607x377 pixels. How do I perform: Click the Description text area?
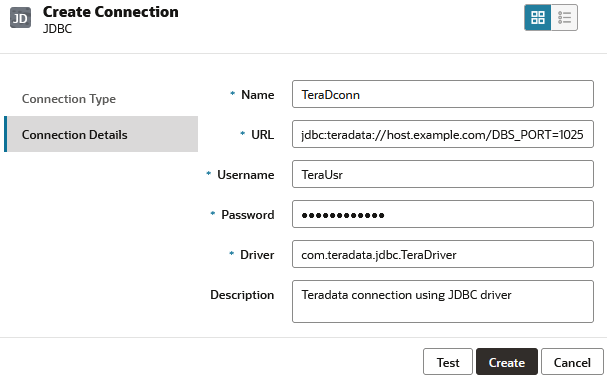(442, 302)
